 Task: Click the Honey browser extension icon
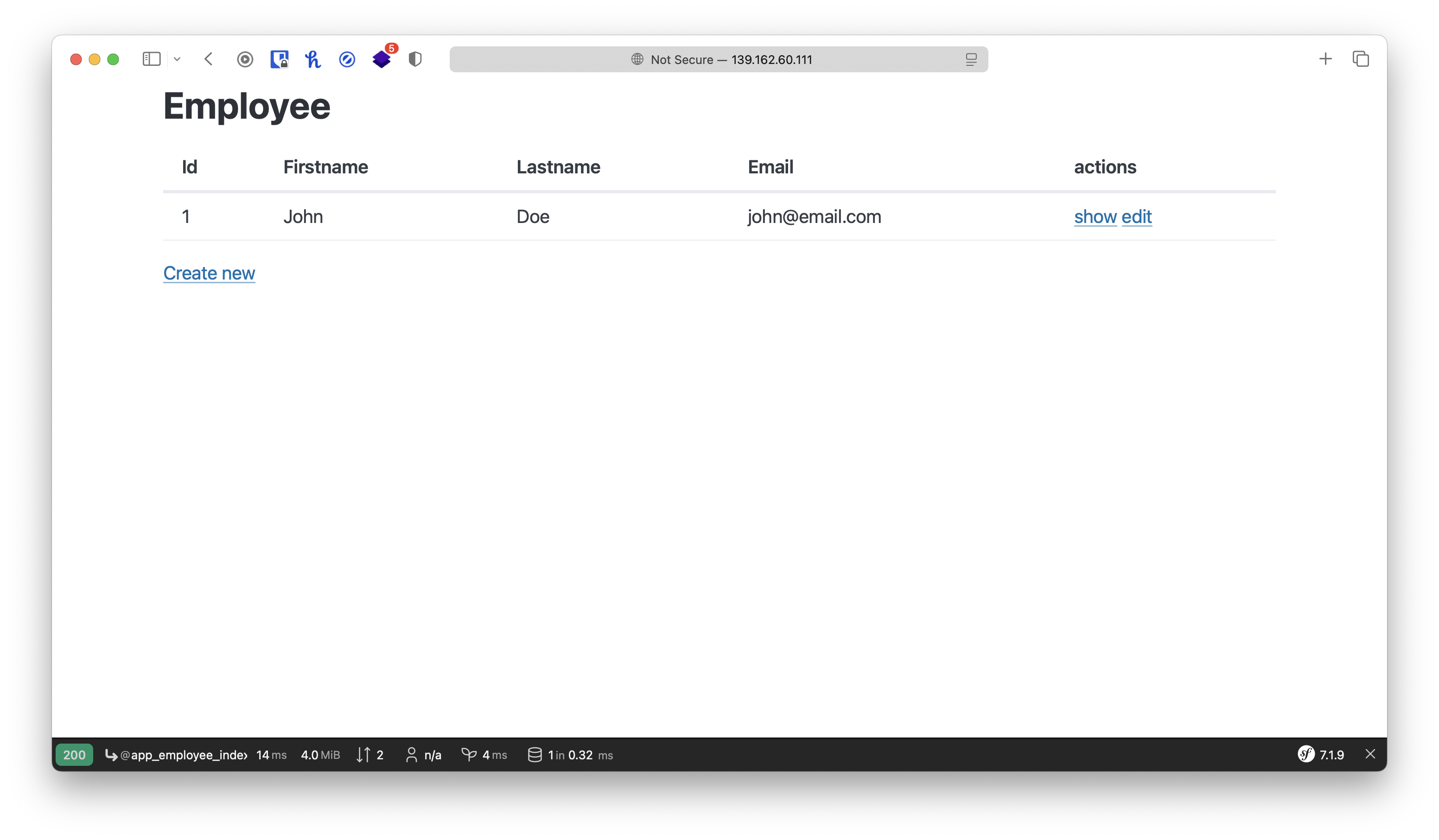pyautogui.click(x=313, y=59)
